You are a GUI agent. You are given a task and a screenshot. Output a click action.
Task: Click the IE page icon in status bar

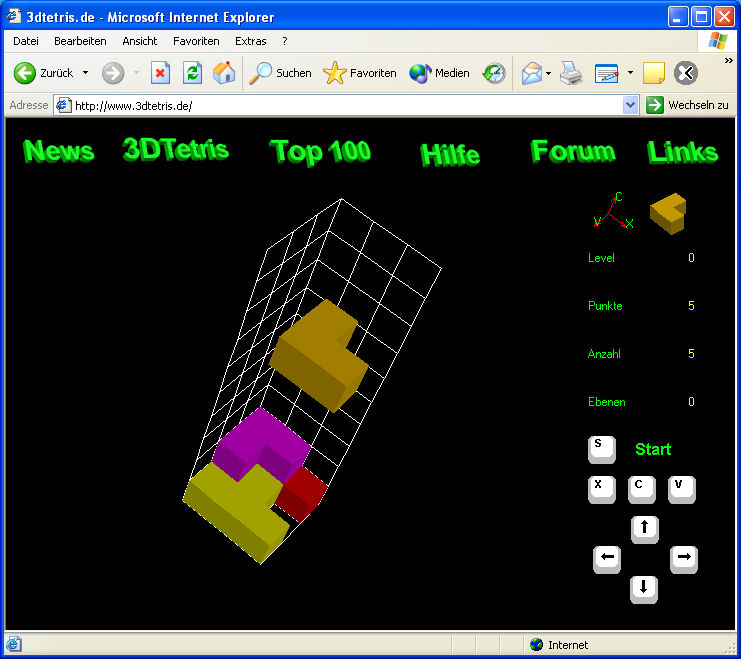(14, 644)
